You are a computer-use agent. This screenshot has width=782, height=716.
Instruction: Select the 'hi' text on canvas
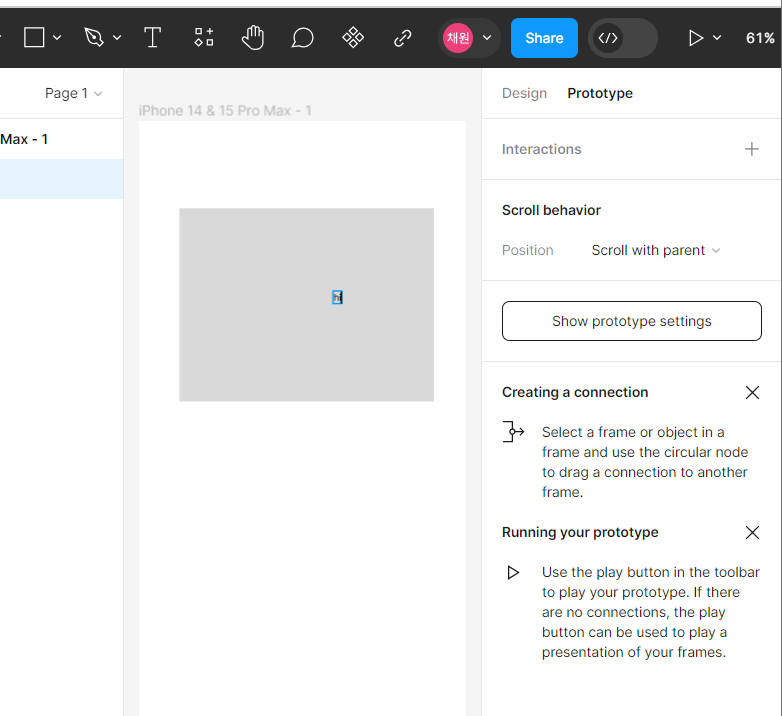338,298
